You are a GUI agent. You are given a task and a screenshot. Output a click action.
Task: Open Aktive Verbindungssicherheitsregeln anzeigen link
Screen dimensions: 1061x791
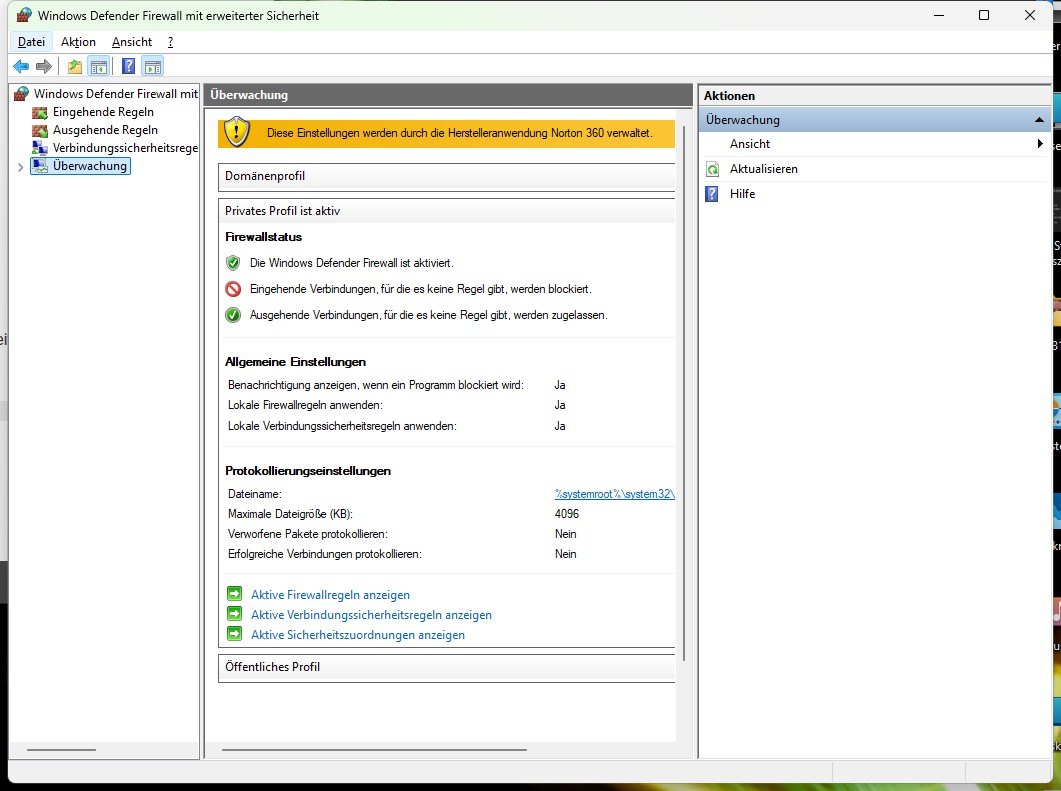tap(371, 615)
